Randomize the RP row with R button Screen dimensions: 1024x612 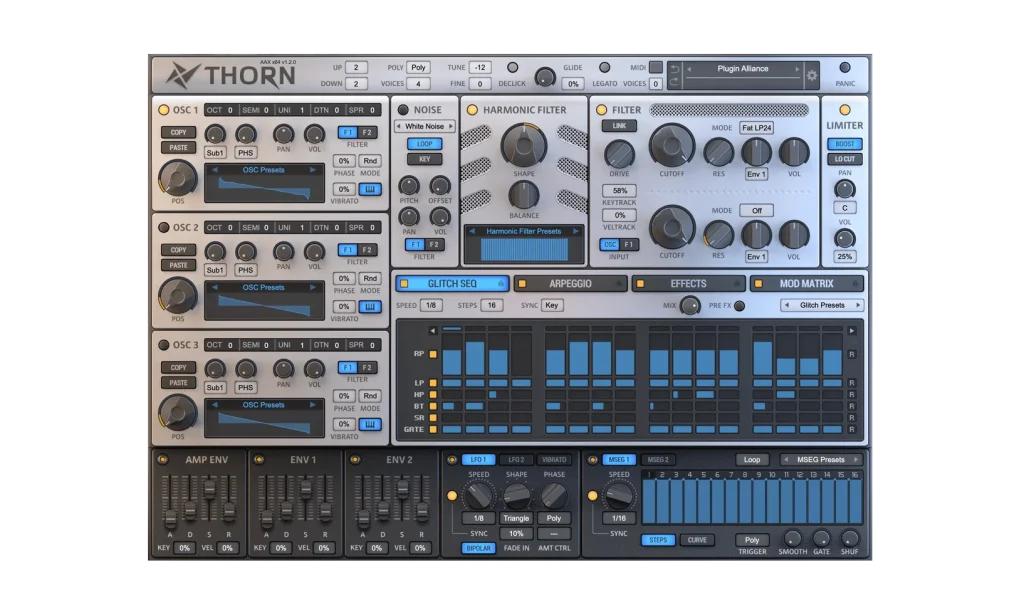pos(851,354)
